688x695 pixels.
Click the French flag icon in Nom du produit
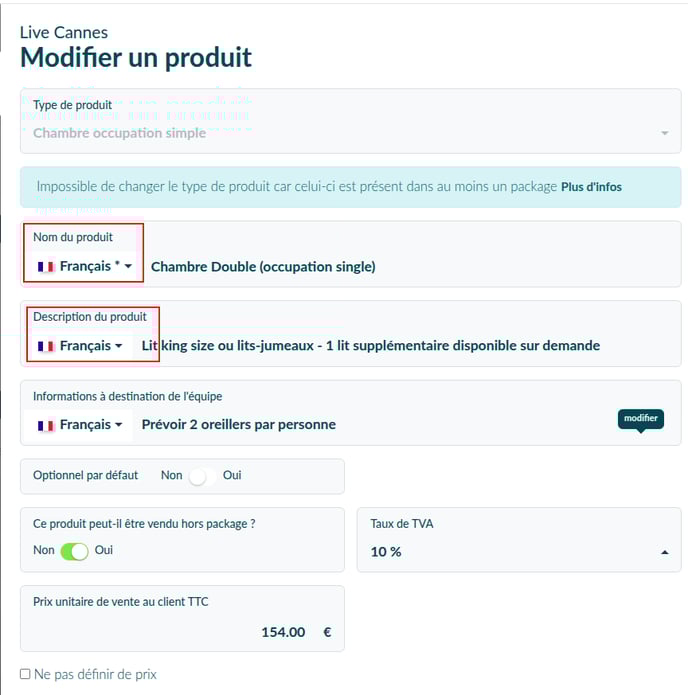(x=46, y=266)
